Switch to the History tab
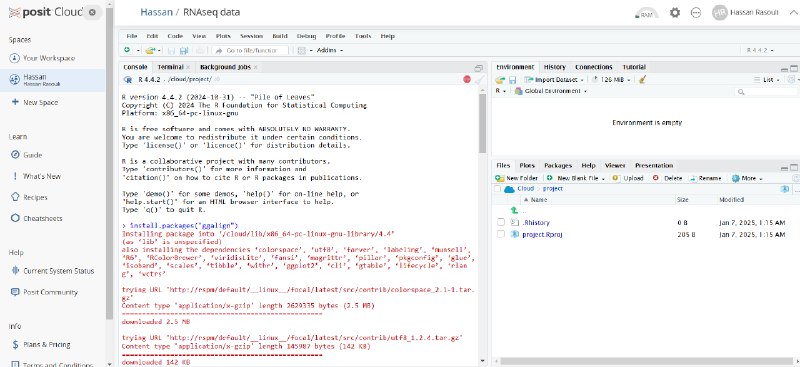 (554, 67)
